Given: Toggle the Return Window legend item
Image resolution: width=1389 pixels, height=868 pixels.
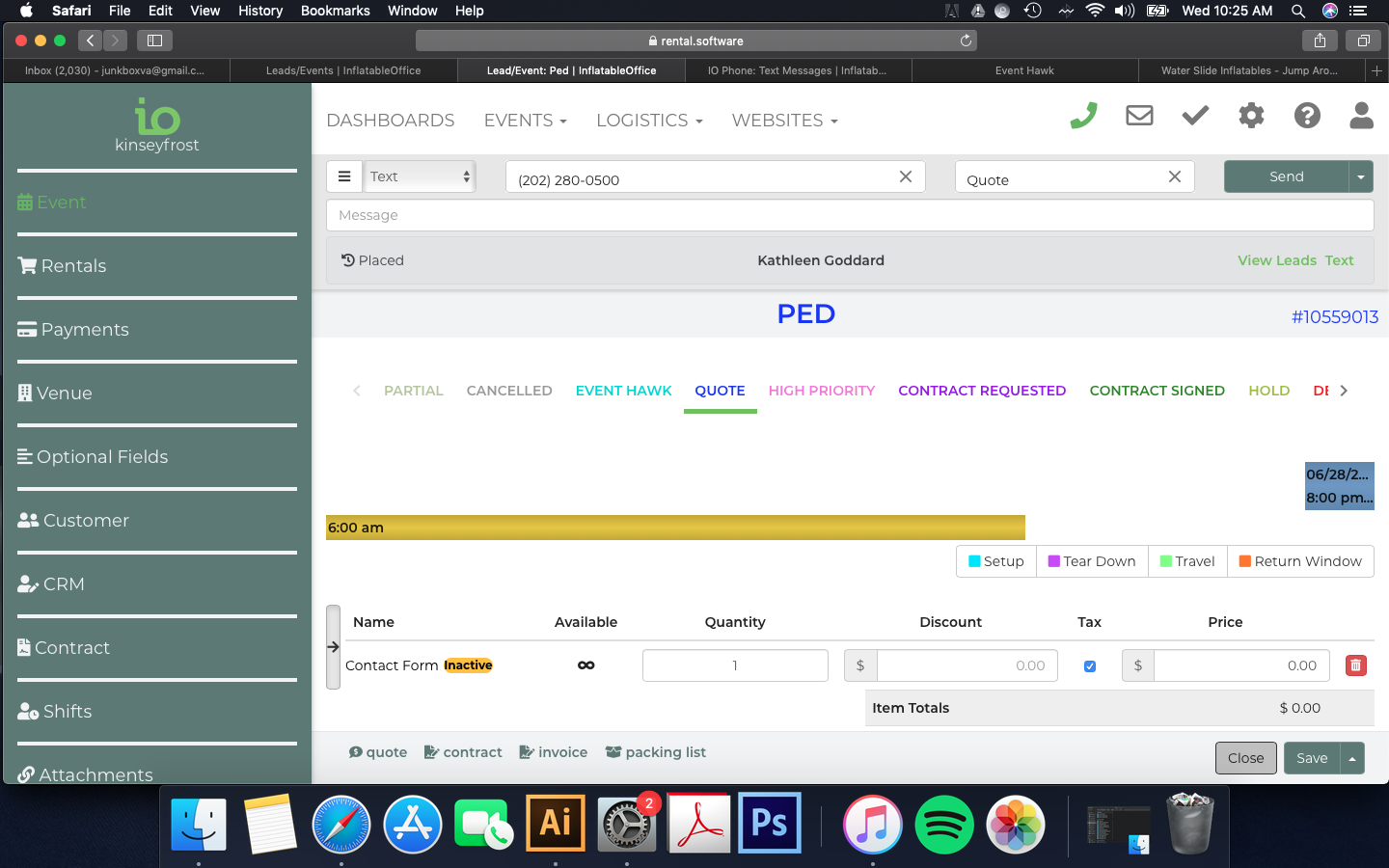Looking at the screenshot, I should [x=1299, y=561].
